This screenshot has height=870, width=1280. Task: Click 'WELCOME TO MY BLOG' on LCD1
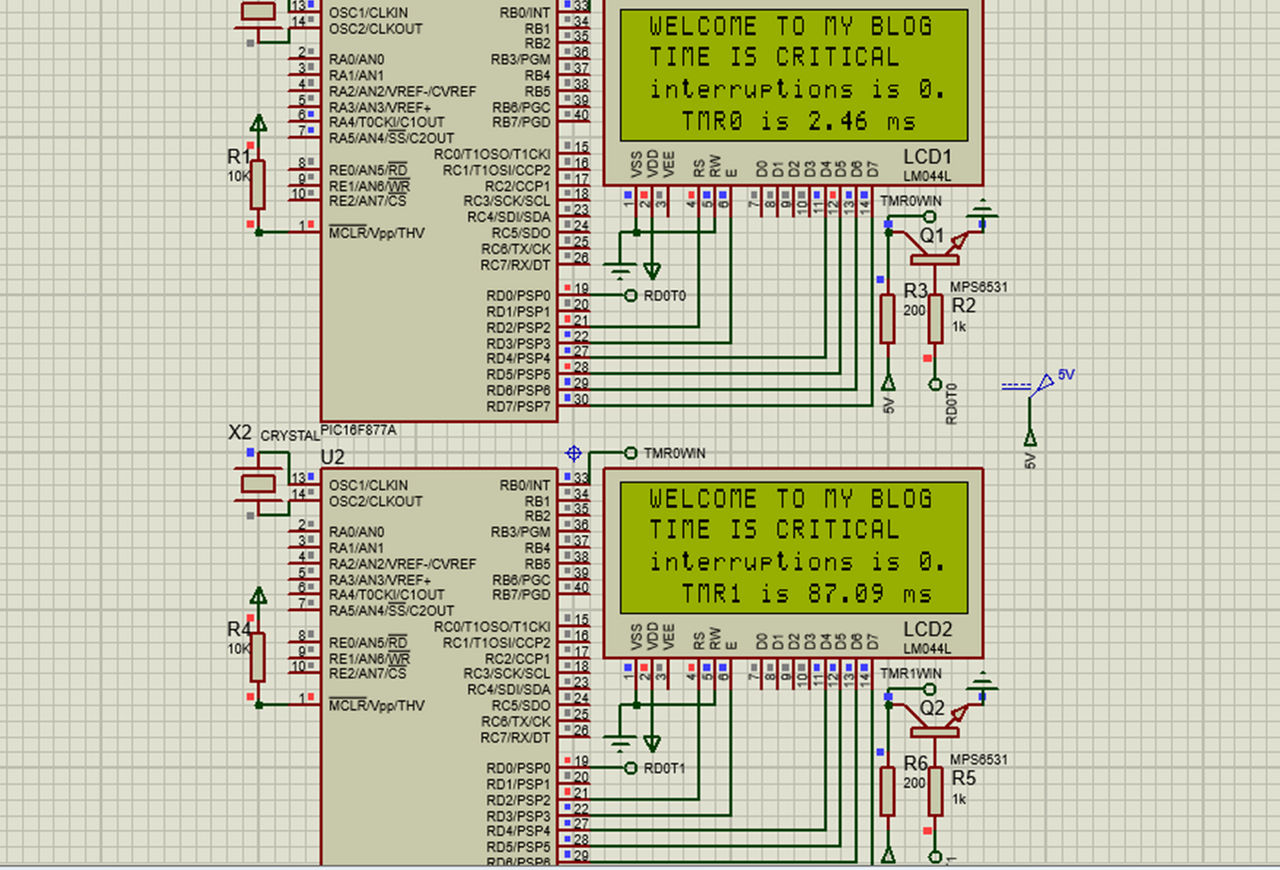point(790,26)
